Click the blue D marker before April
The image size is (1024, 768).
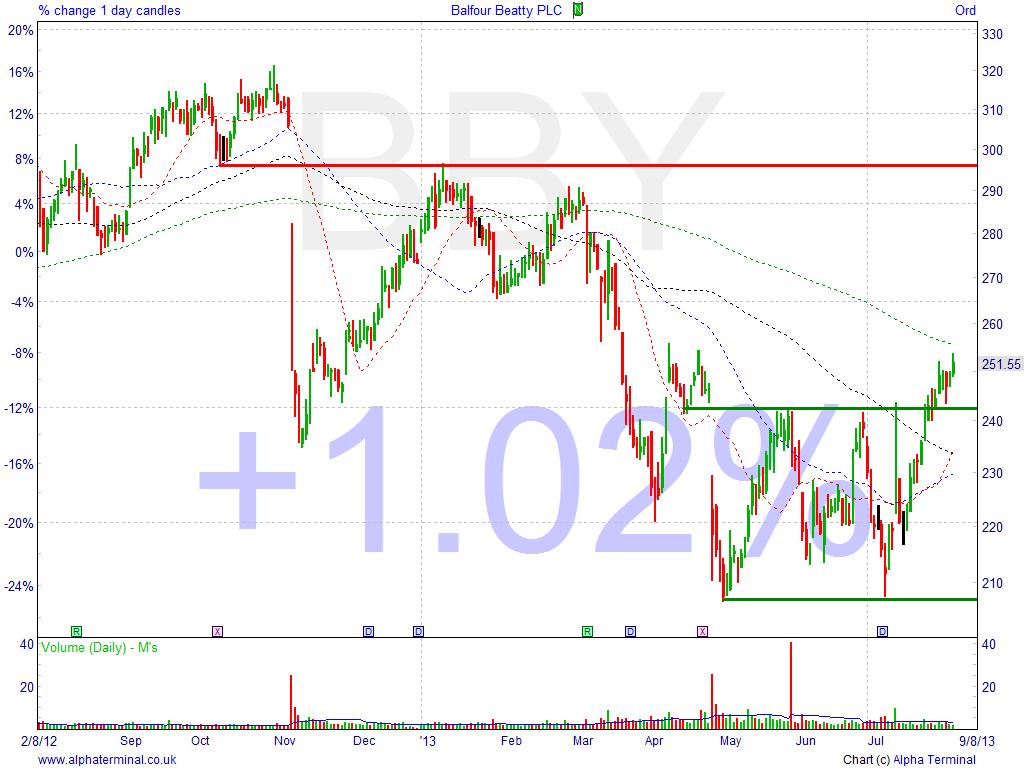pyautogui.click(x=630, y=631)
